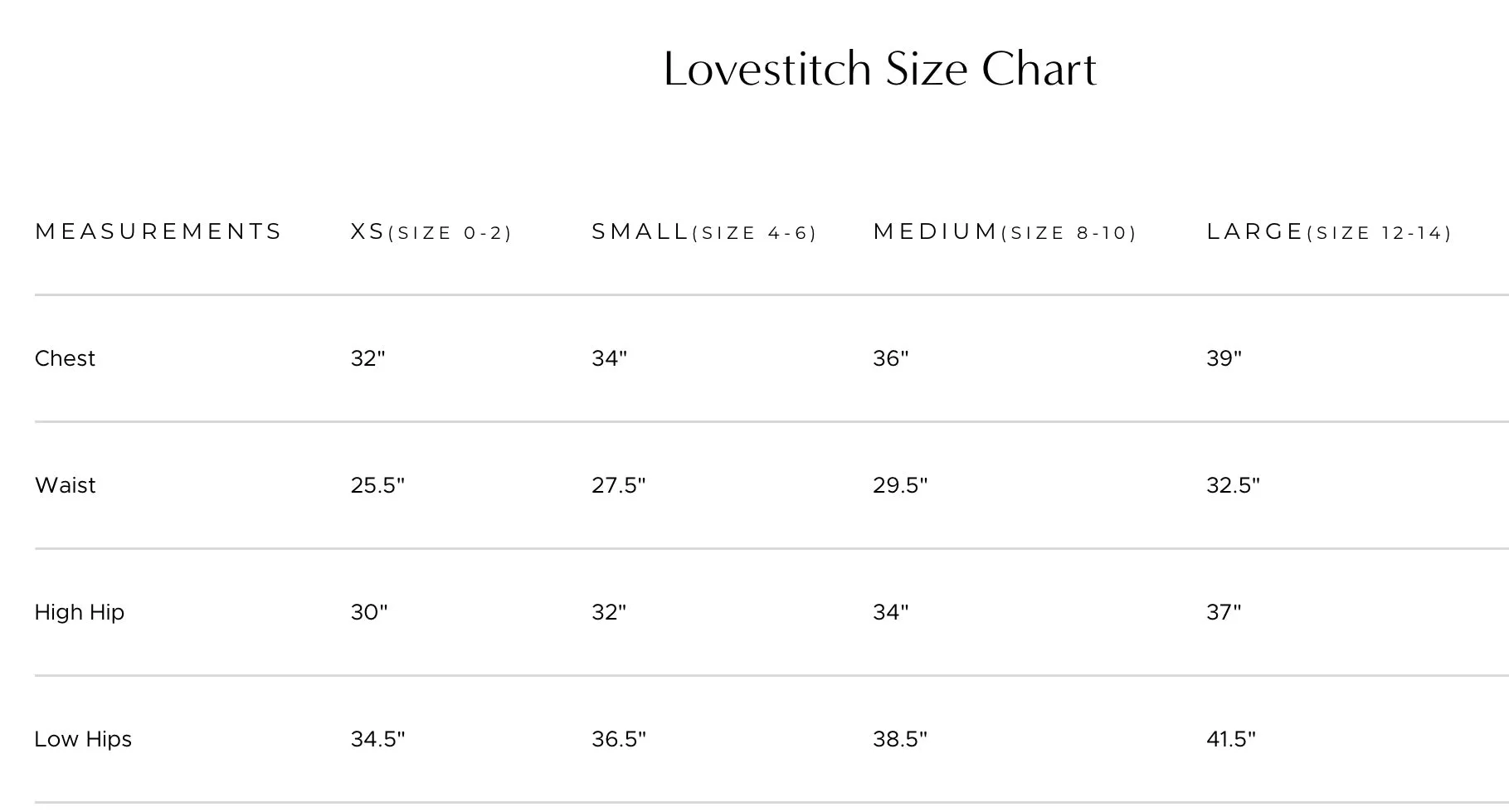
Task: Click the XS (Size 0-2) column header
Action: pos(431,232)
